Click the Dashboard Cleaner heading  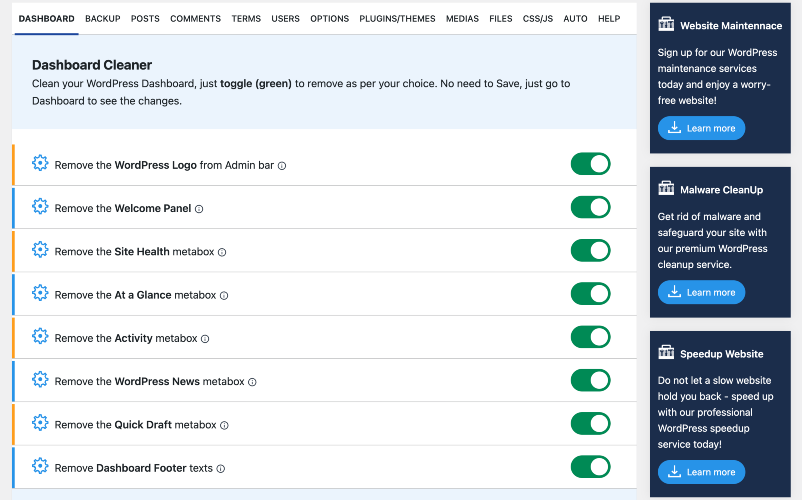[92, 65]
